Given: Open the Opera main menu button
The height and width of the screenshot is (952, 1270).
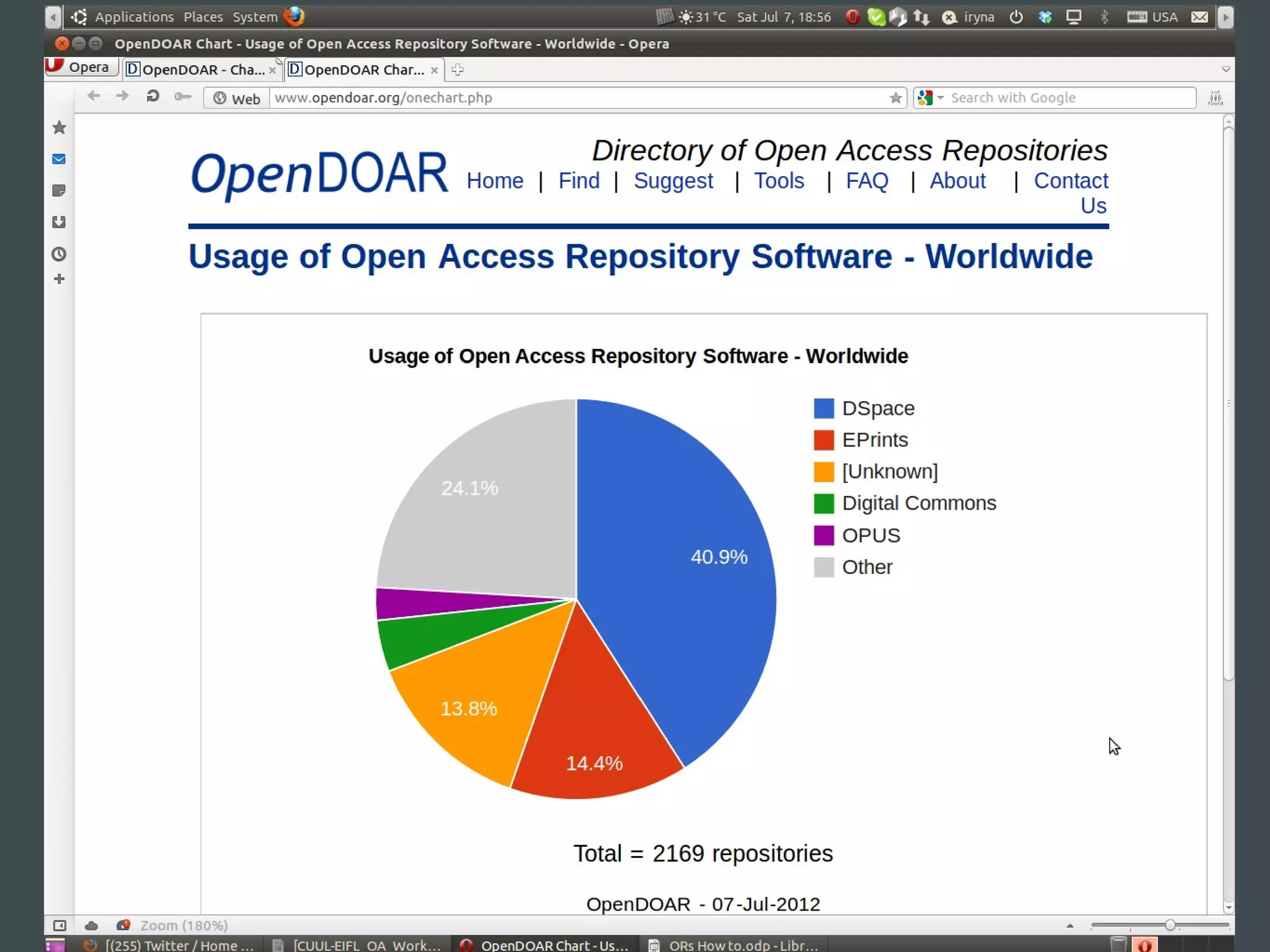Looking at the screenshot, I should (81, 67).
